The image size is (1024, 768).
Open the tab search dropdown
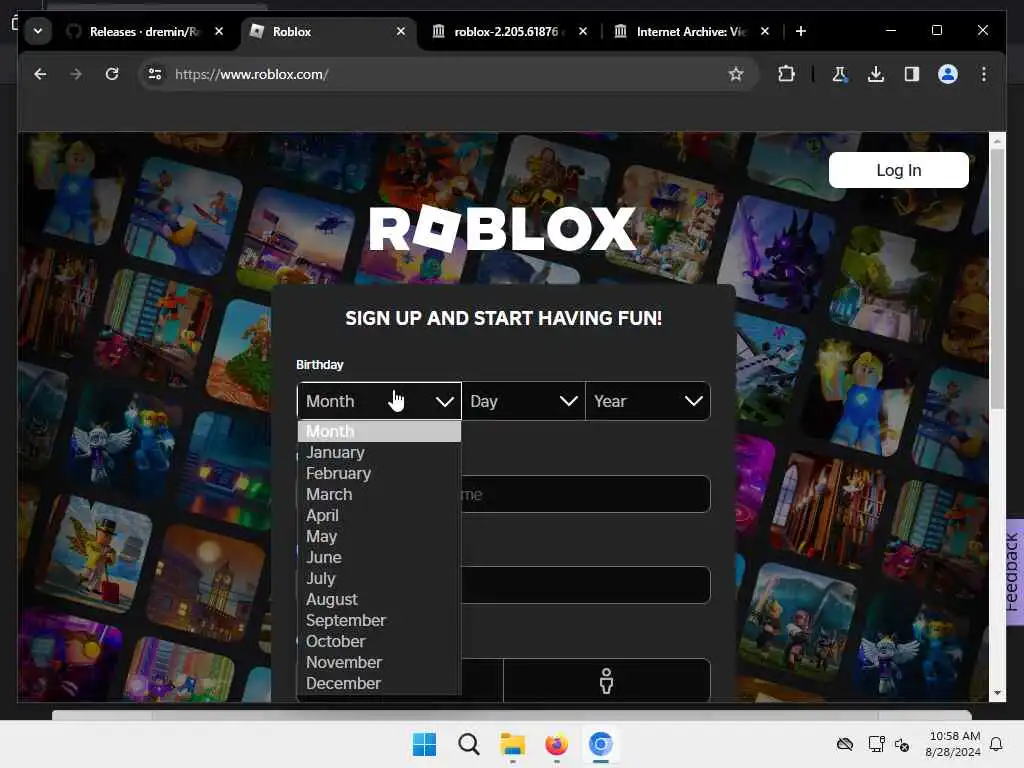(38, 31)
